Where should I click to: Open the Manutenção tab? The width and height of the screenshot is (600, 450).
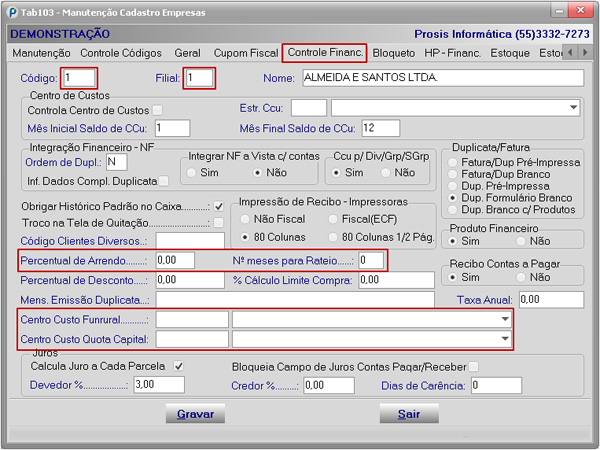coord(41,53)
